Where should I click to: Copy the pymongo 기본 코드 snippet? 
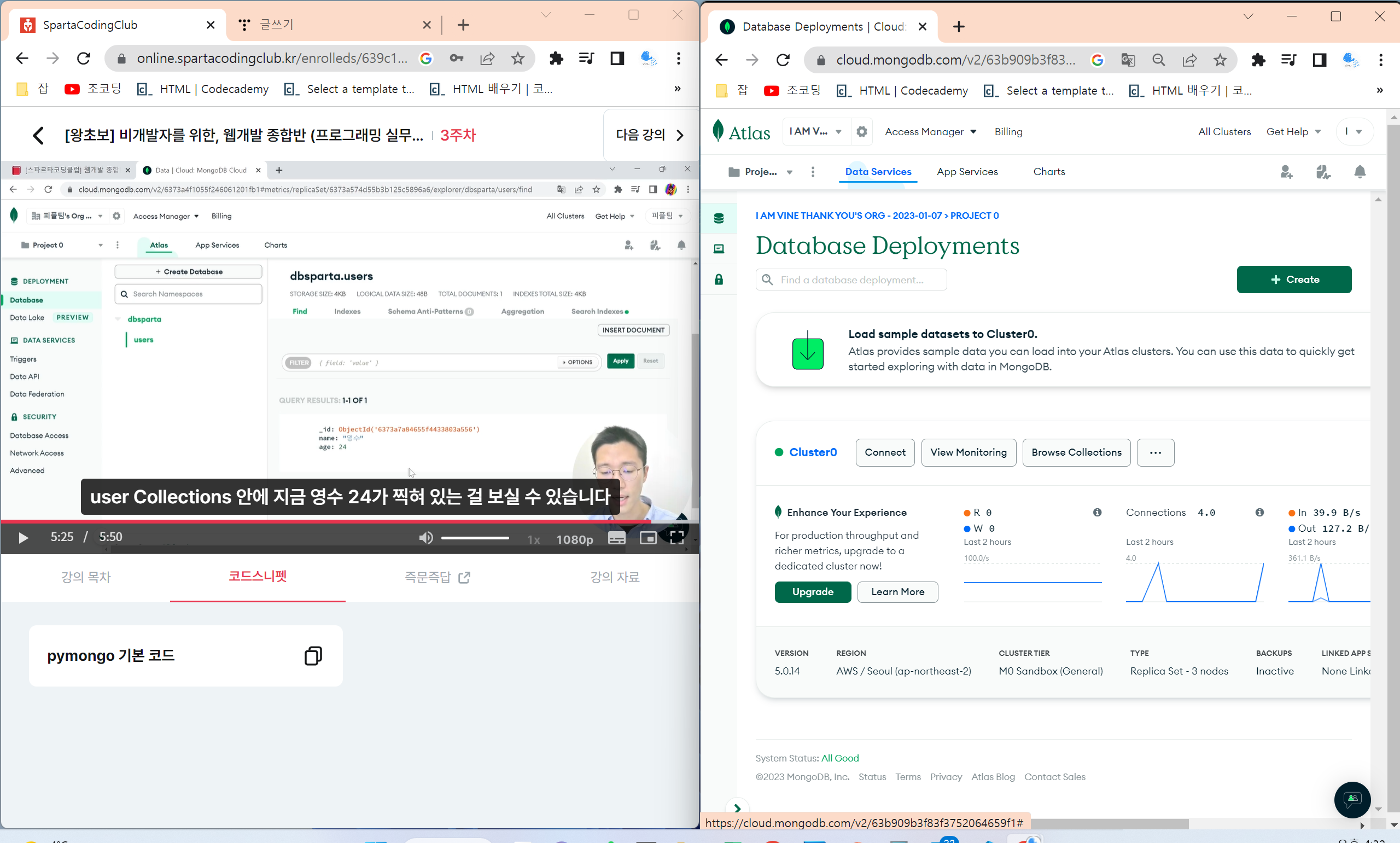click(313, 655)
